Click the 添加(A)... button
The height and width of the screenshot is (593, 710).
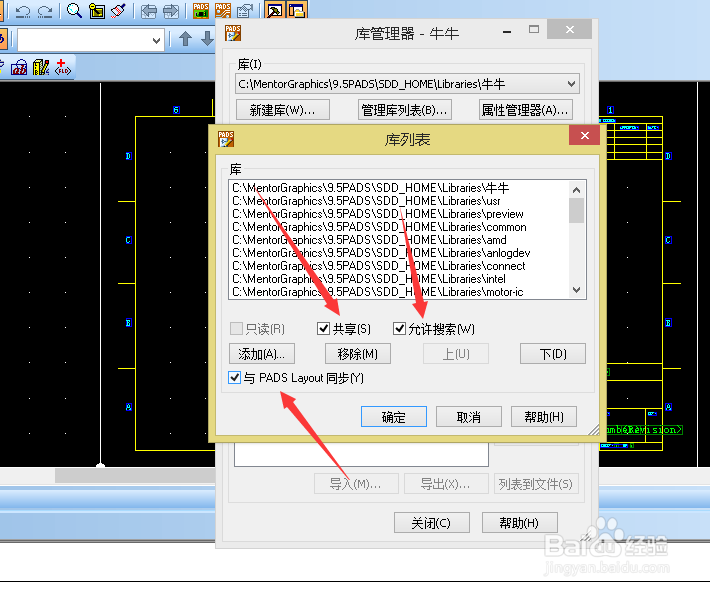pyautogui.click(x=262, y=354)
